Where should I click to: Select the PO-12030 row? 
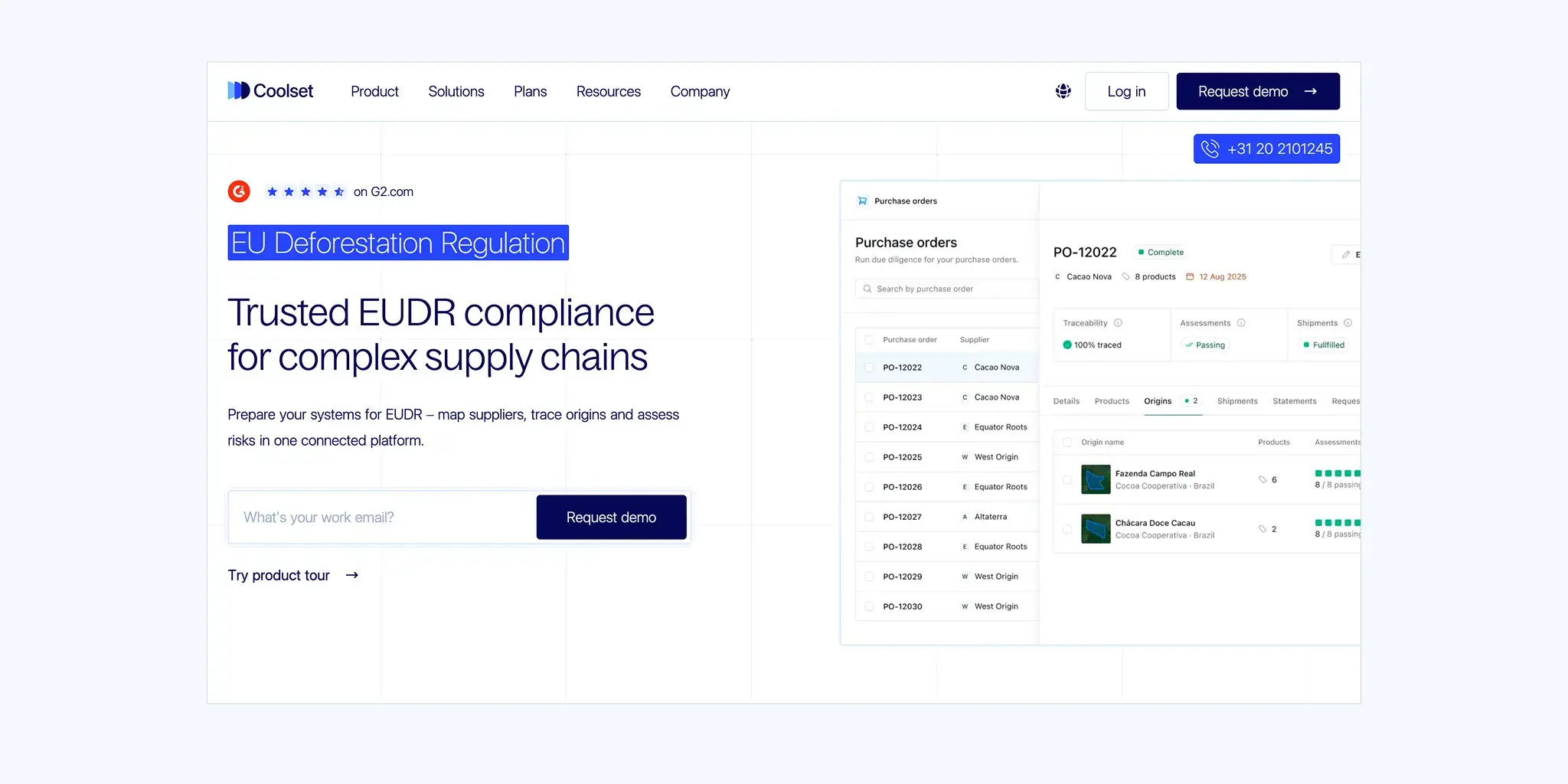tap(947, 606)
